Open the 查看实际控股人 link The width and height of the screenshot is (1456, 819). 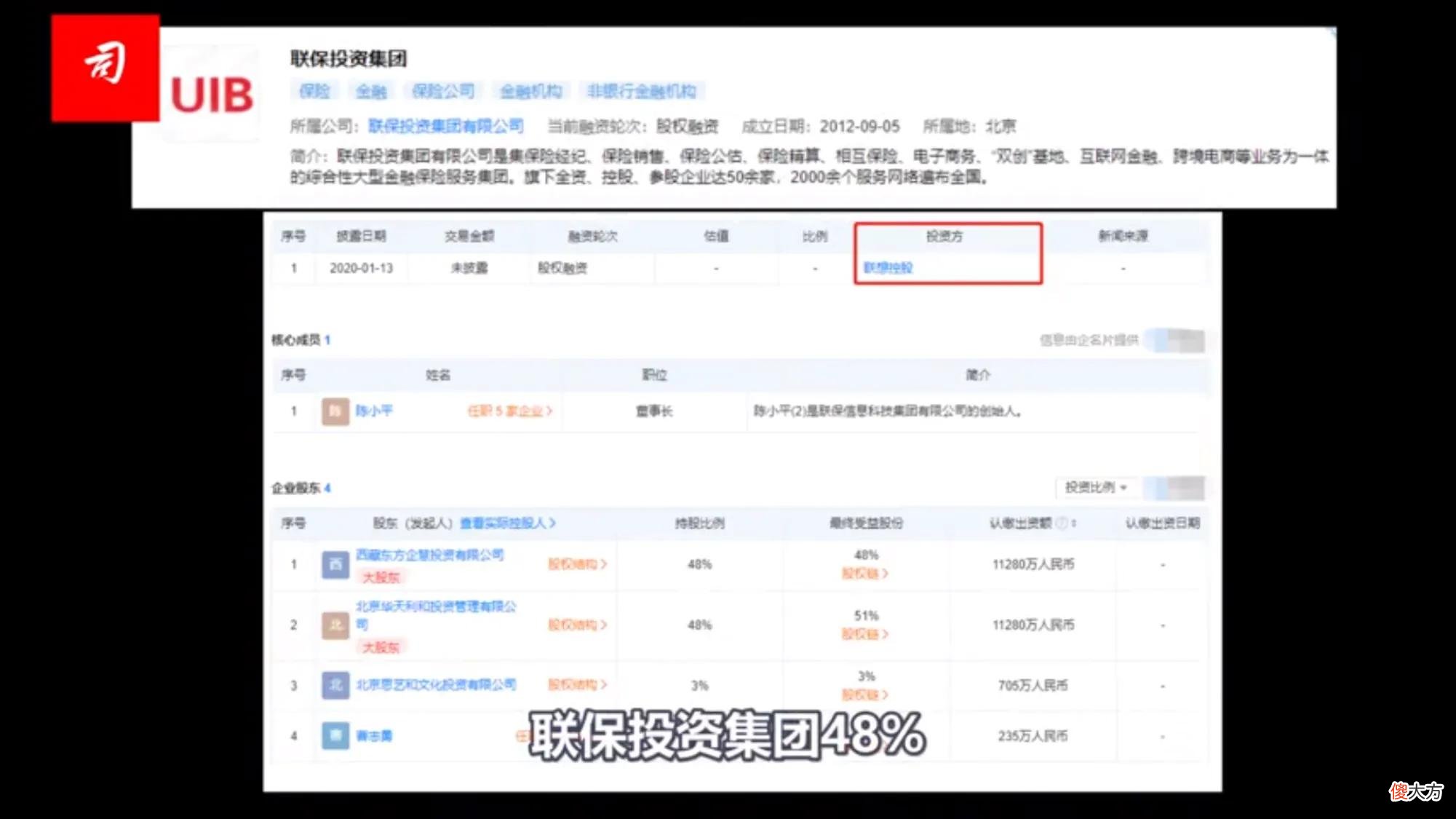point(508,523)
